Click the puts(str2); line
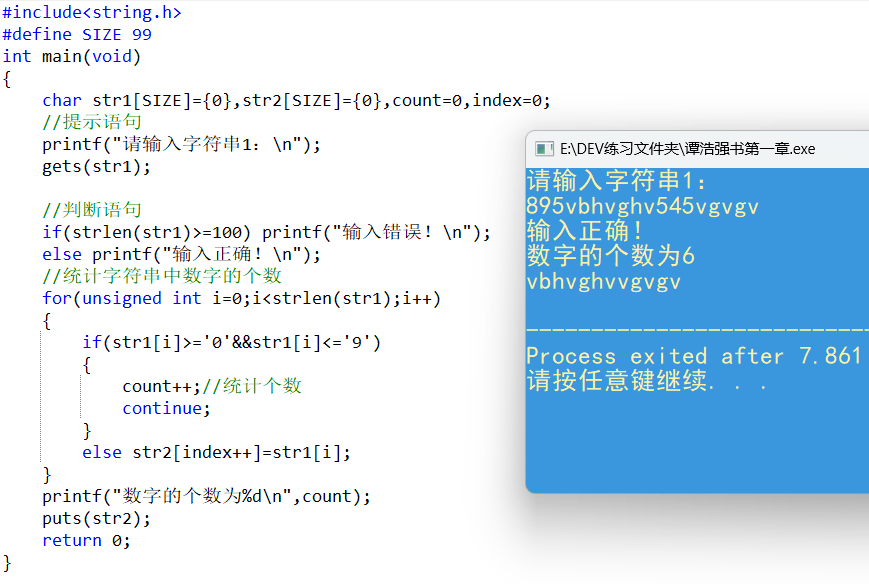This screenshot has width=869, height=584. pos(96,519)
